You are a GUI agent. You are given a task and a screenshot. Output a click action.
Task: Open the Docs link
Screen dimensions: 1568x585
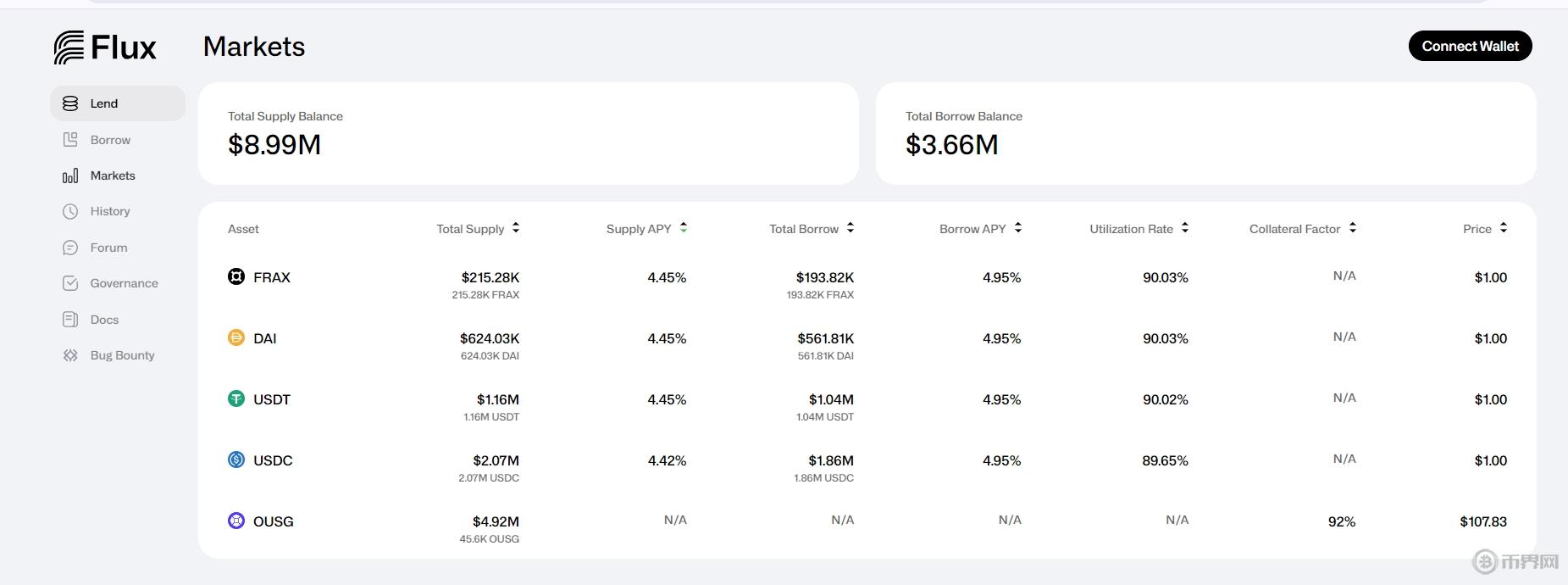[x=118, y=320]
